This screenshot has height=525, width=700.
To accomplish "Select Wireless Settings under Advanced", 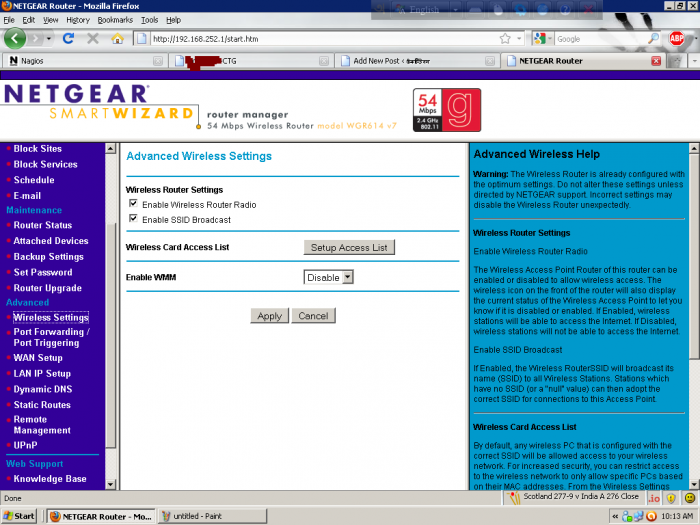I will [51, 317].
